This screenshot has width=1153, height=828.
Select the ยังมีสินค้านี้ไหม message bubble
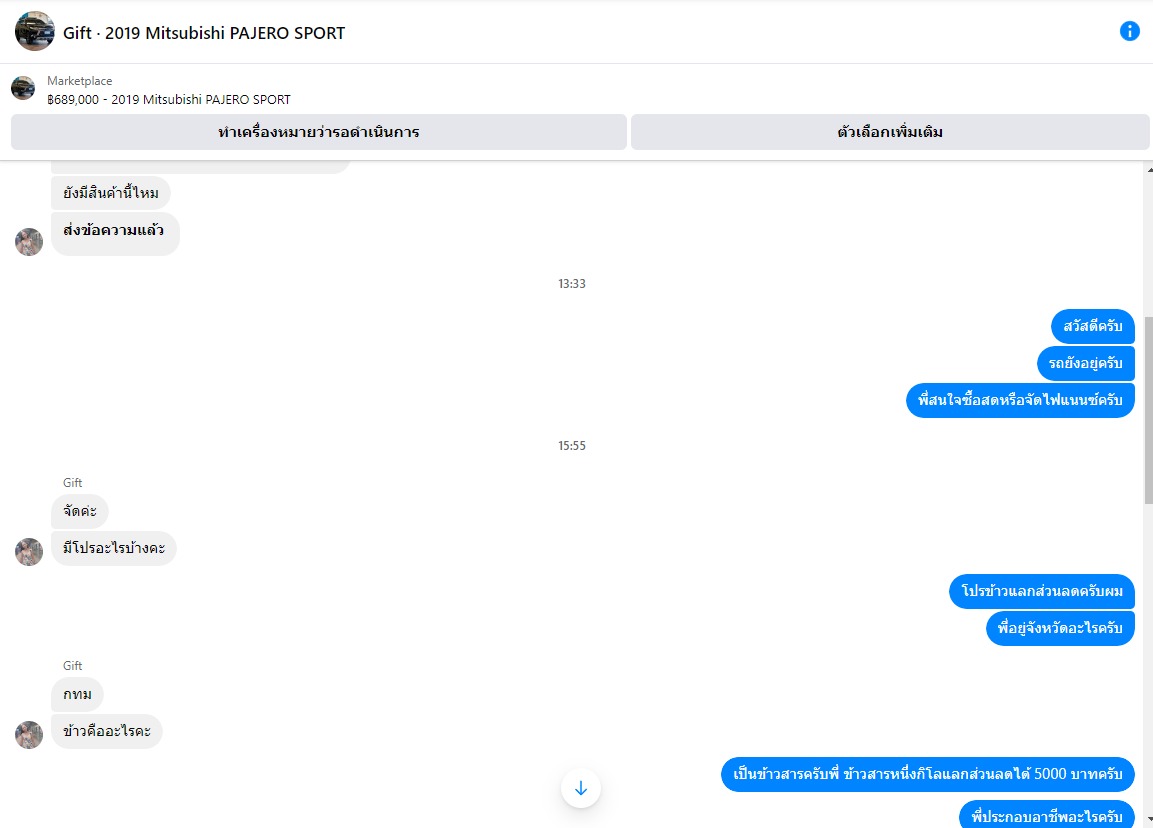110,193
